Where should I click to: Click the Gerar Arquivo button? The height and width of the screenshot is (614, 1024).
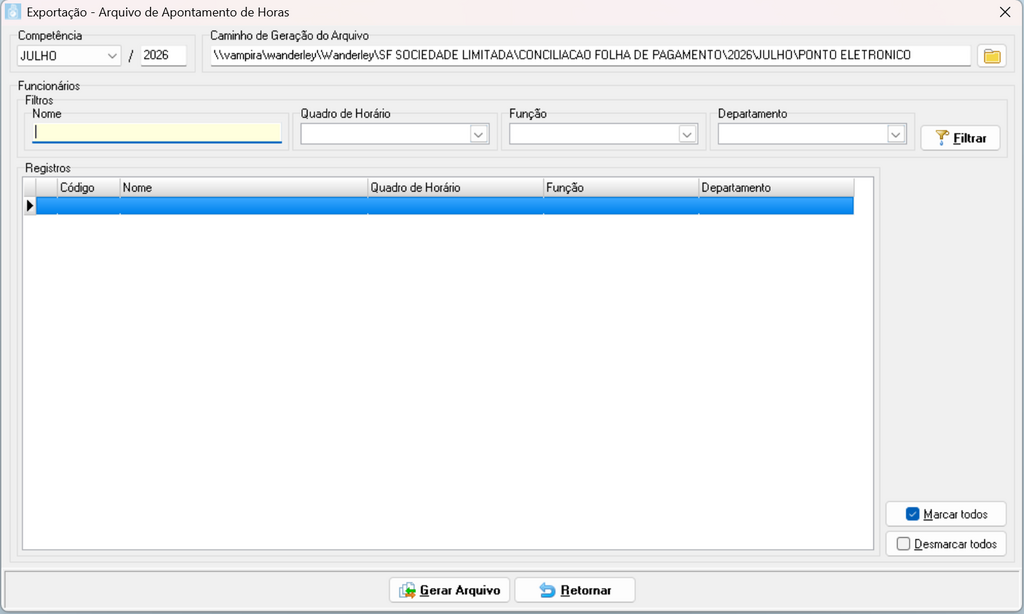click(450, 590)
